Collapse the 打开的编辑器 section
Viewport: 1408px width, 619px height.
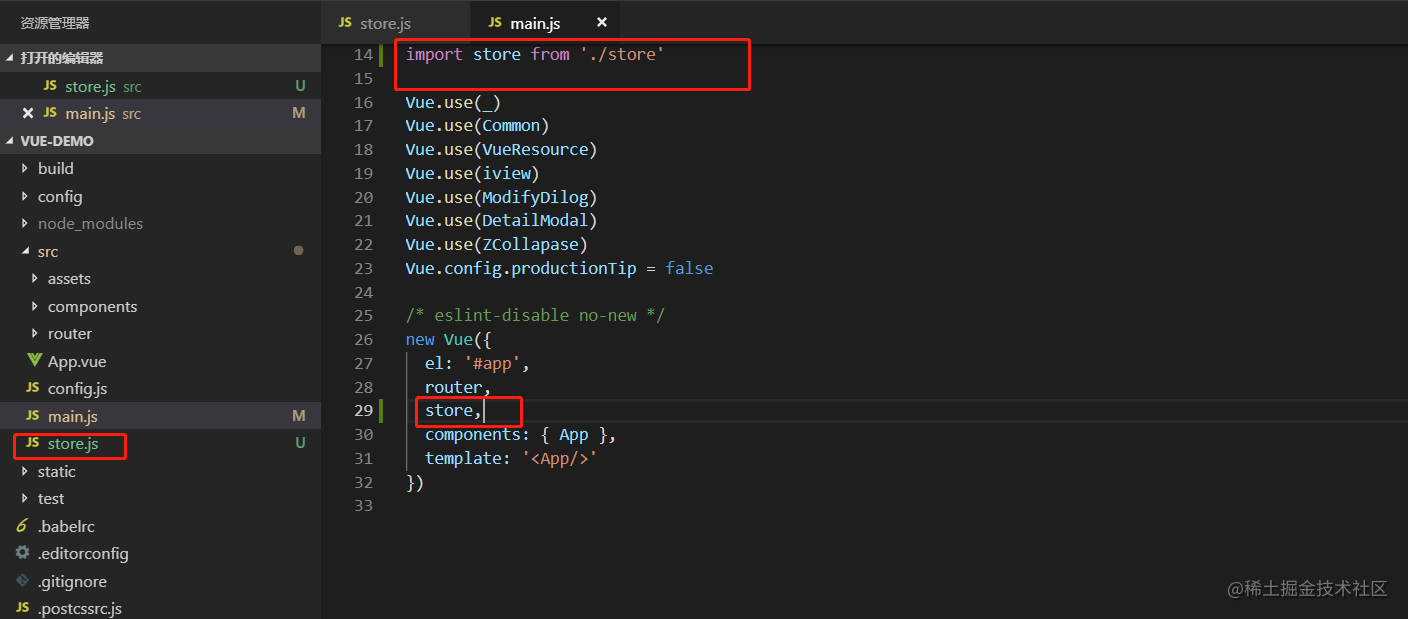(160, 58)
